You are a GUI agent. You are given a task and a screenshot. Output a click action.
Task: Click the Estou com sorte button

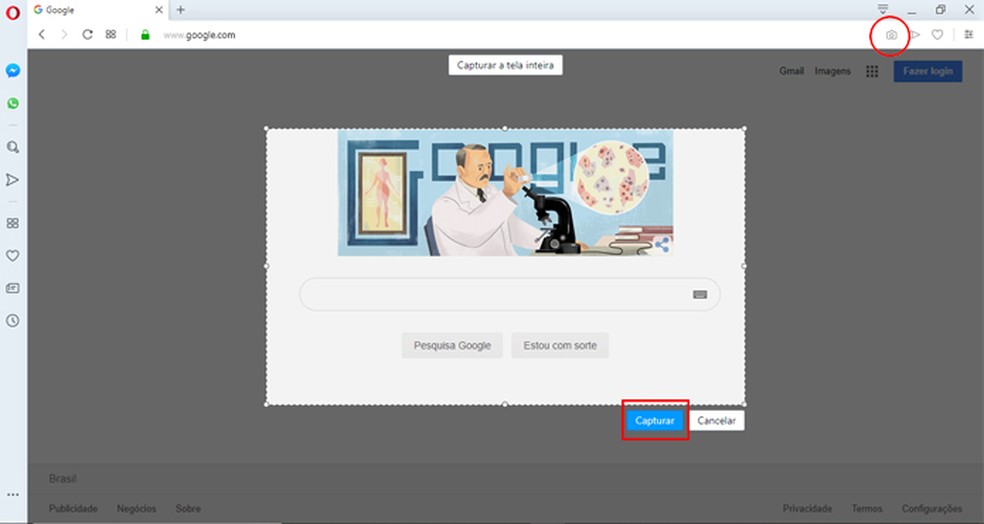pos(560,345)
